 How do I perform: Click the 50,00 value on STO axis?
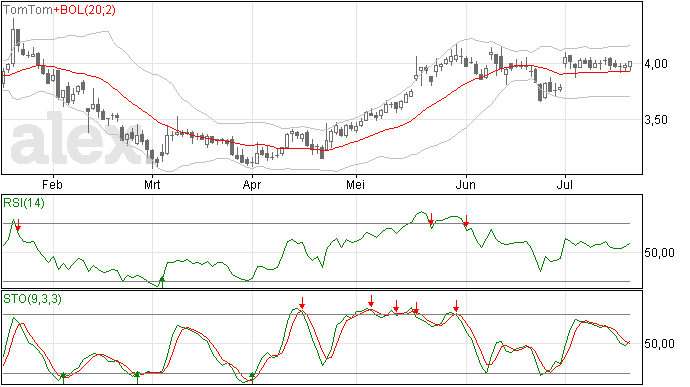pos(659,343)
